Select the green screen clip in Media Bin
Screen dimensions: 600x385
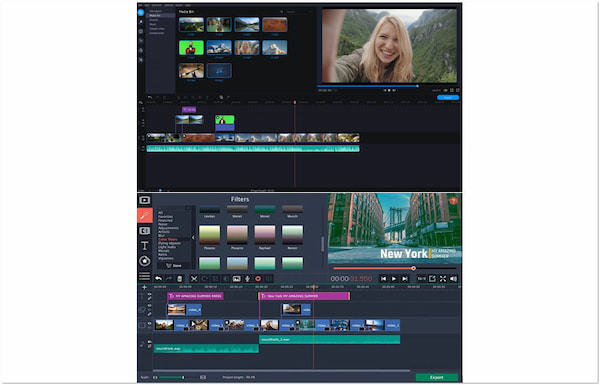(191, 48)
